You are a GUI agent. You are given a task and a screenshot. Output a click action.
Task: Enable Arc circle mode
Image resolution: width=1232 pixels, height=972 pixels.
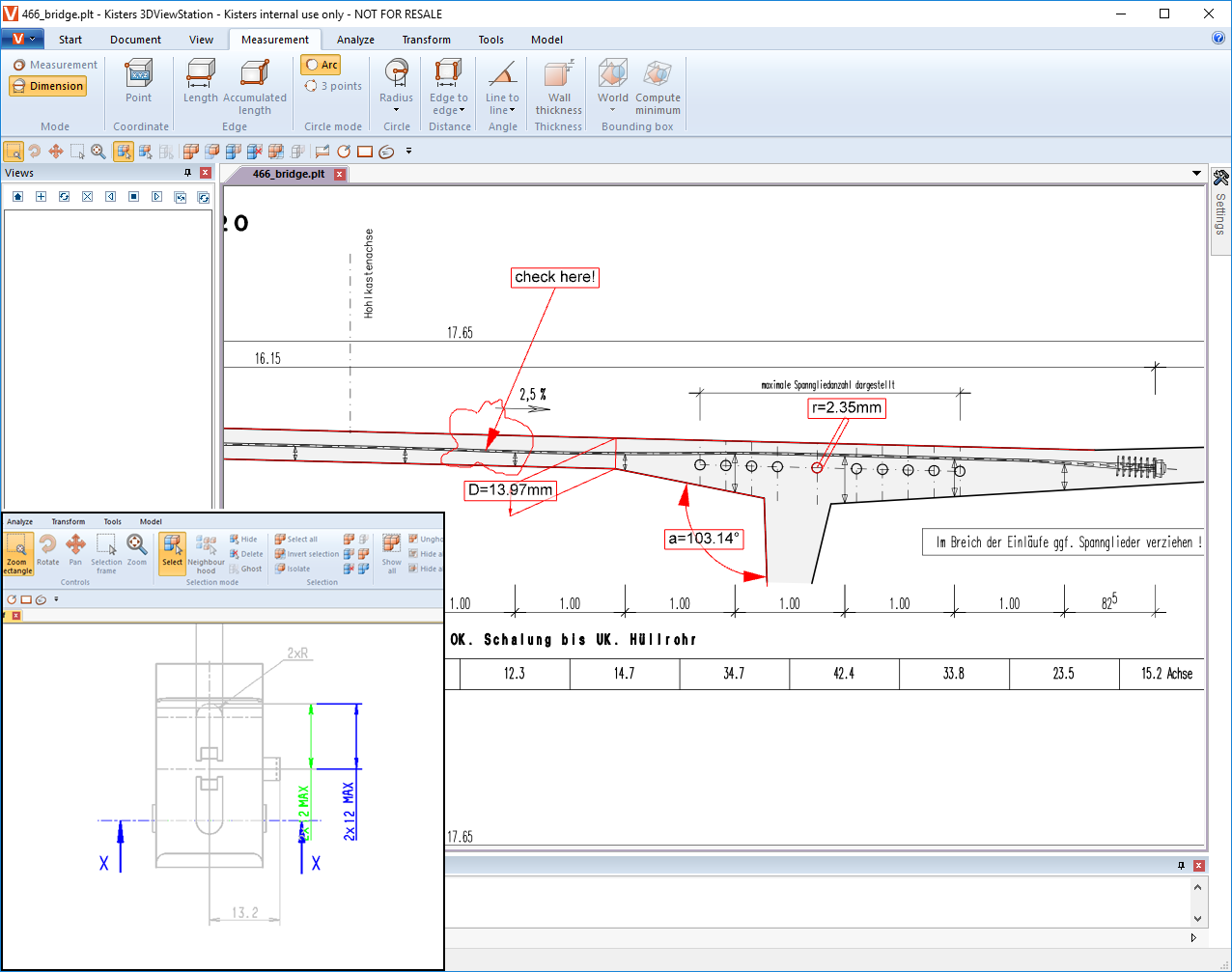pos(321,65)
